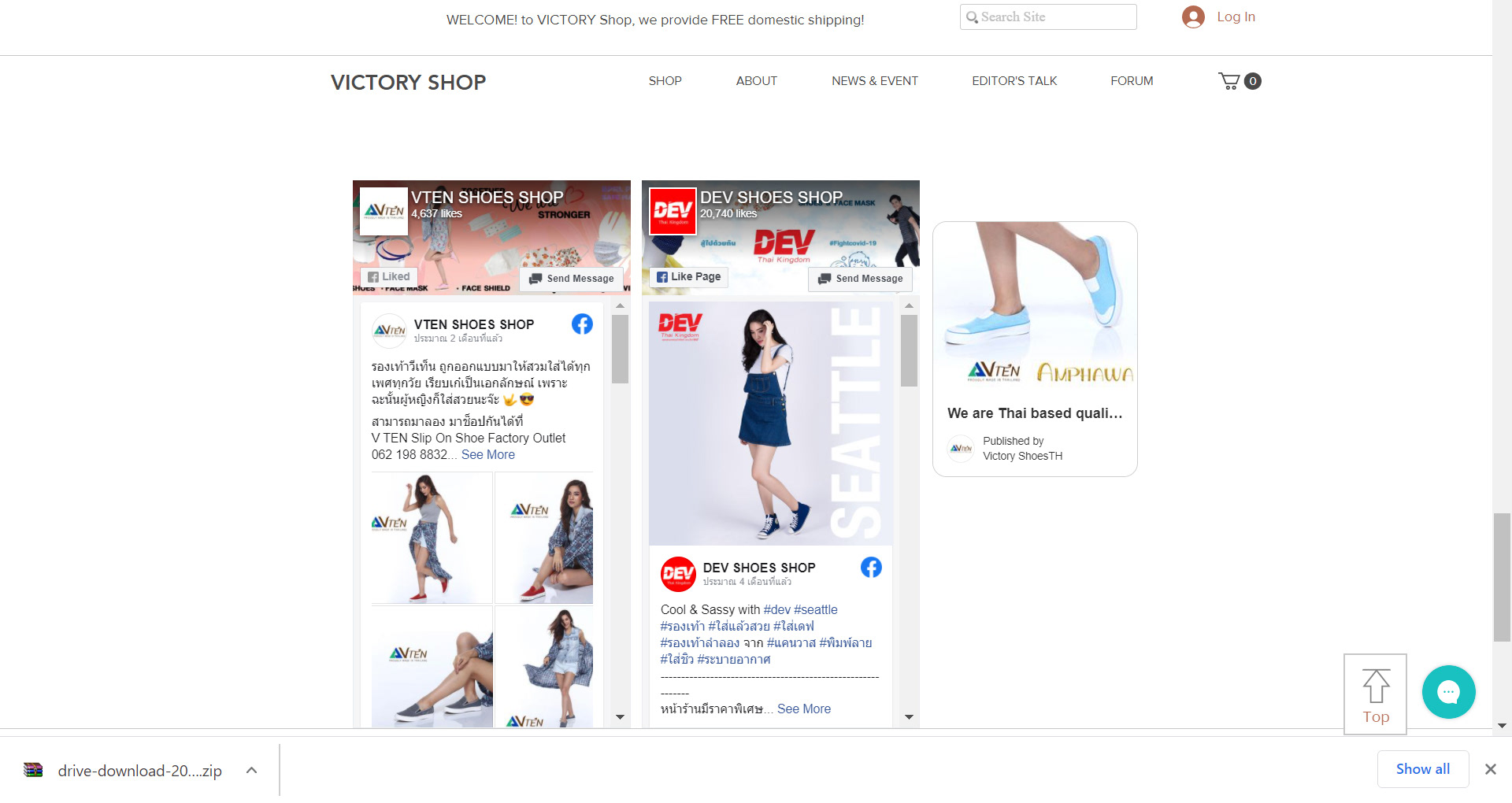
Task: Click Send Message on DEV SHOES SHOP
Action: pyautogui.click(x=861, y=279)
